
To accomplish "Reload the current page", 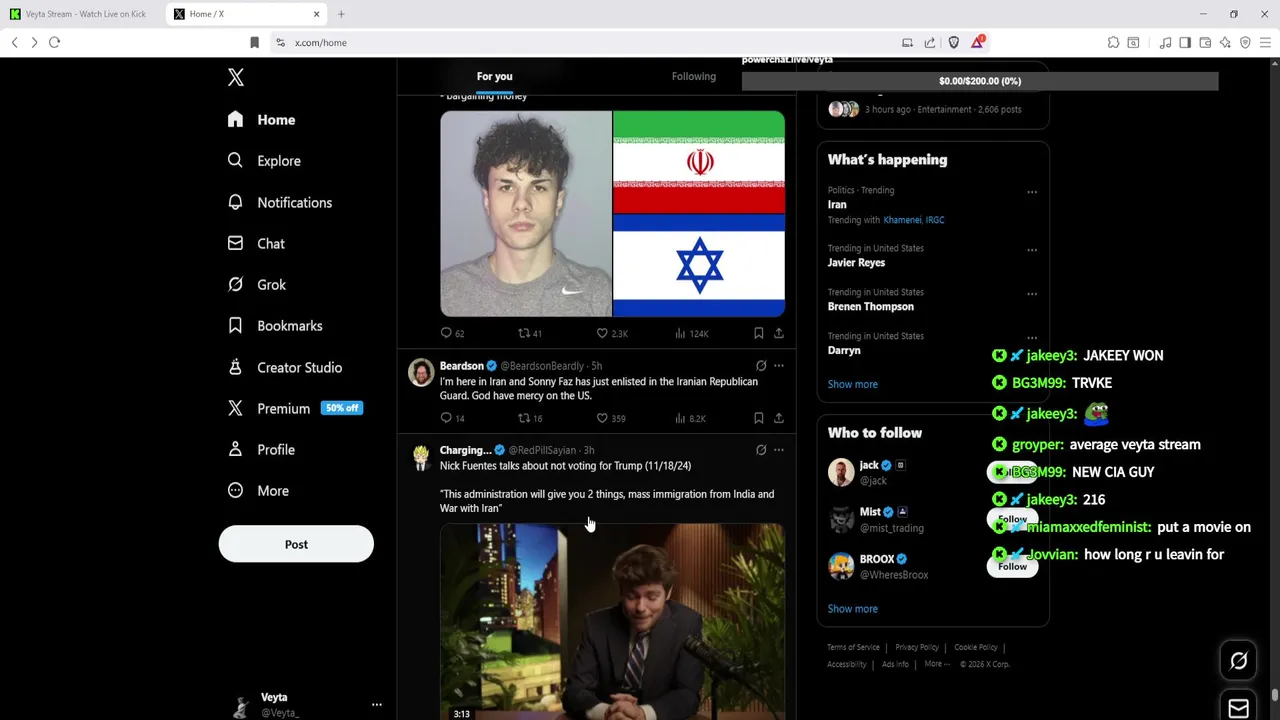I will pyautogui.click(x=54, y=42).
